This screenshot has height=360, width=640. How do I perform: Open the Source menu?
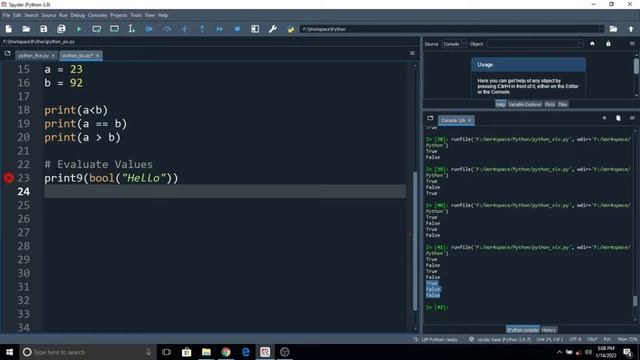coord(49,15)
